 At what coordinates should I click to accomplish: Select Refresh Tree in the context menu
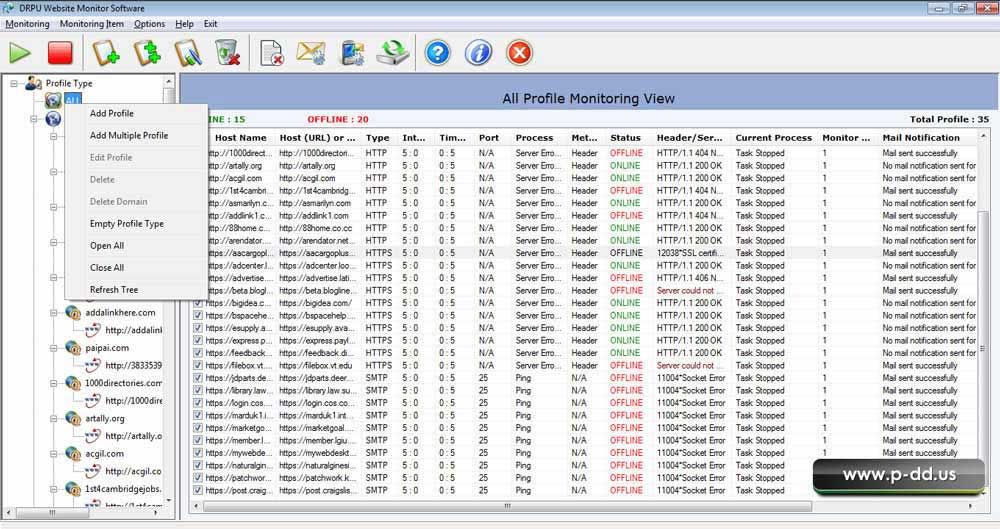point(114,290)
